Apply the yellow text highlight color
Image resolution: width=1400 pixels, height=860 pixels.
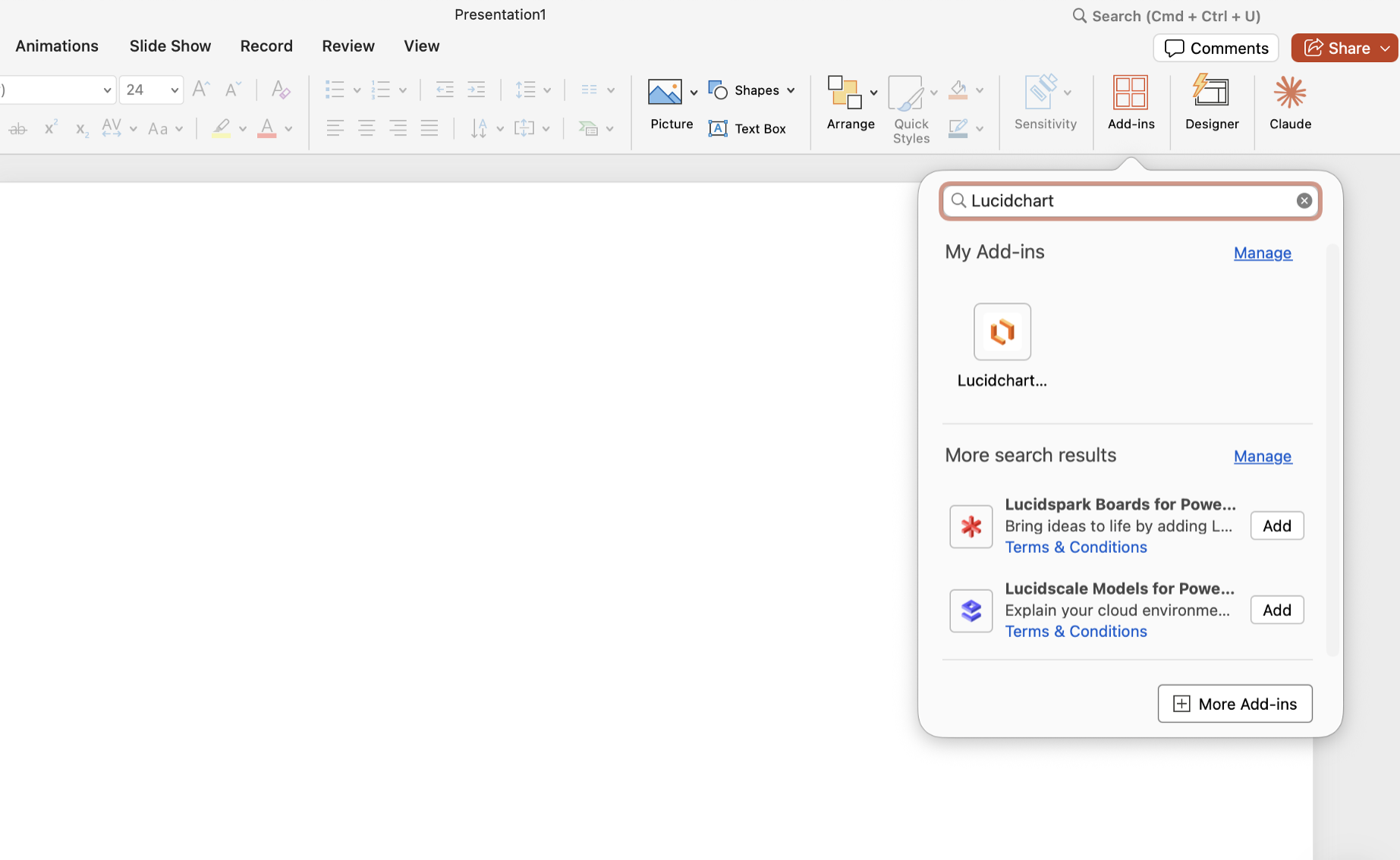221,128
